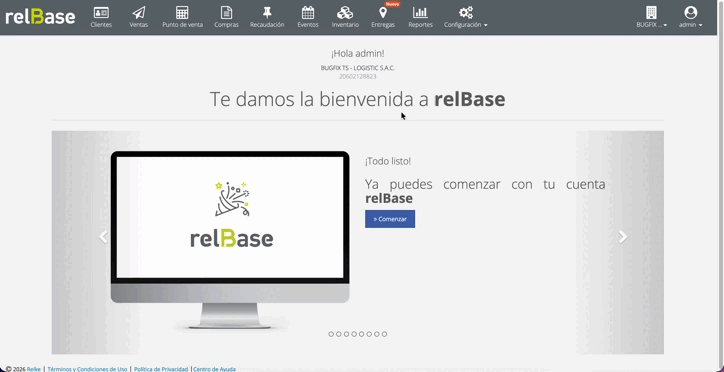
Task: Select the fourth carousel indicator dot
Action: (354, 334)
